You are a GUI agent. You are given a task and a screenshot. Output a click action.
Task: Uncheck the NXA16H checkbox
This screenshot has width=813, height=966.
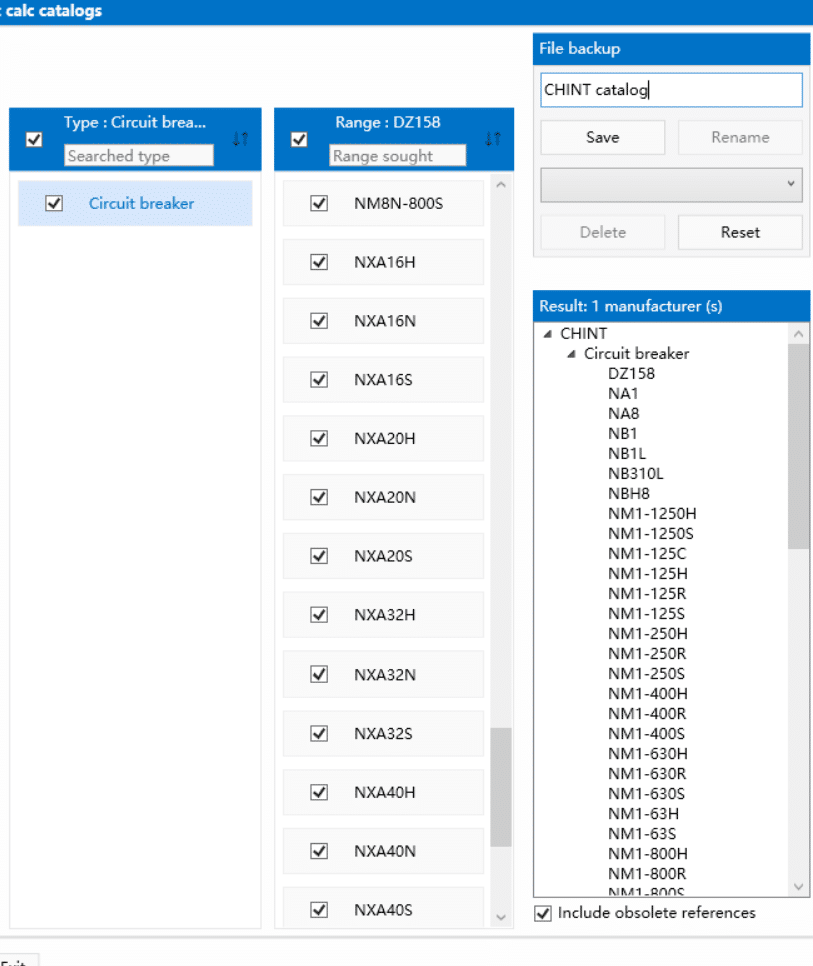pos(319,262)
